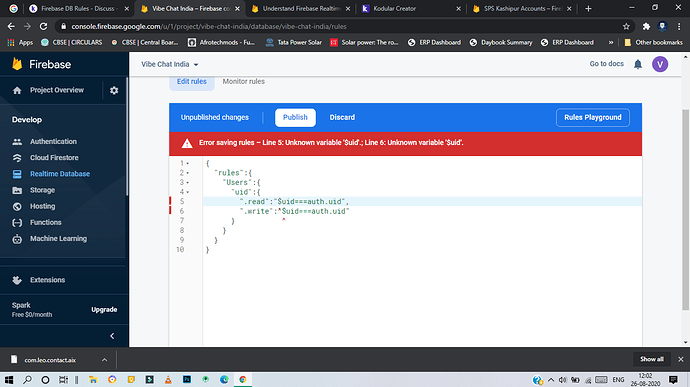Click the Cloud Firestore icon
Viewport: 690px width, 387px height.
tap(17, 158)
